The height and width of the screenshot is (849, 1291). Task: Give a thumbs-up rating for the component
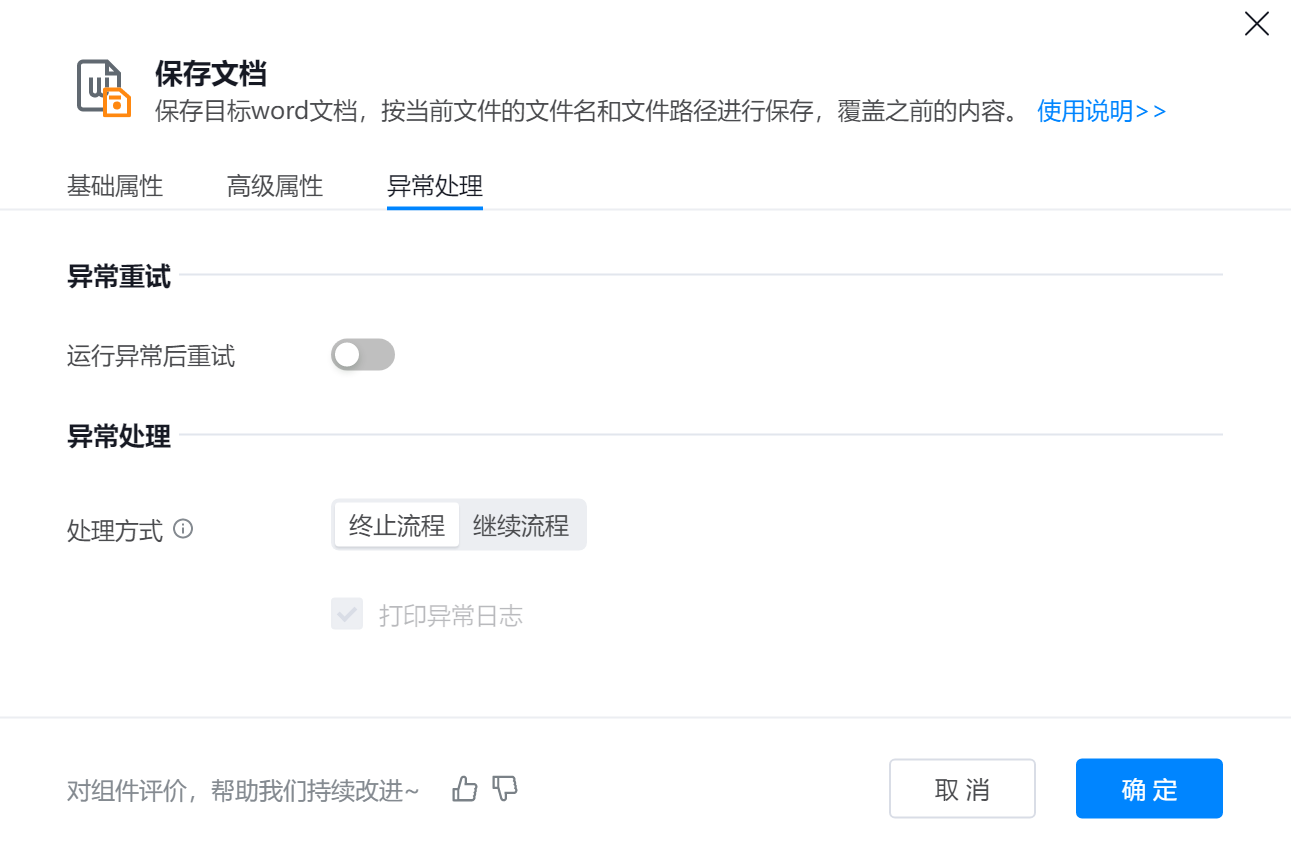point(465,789)
